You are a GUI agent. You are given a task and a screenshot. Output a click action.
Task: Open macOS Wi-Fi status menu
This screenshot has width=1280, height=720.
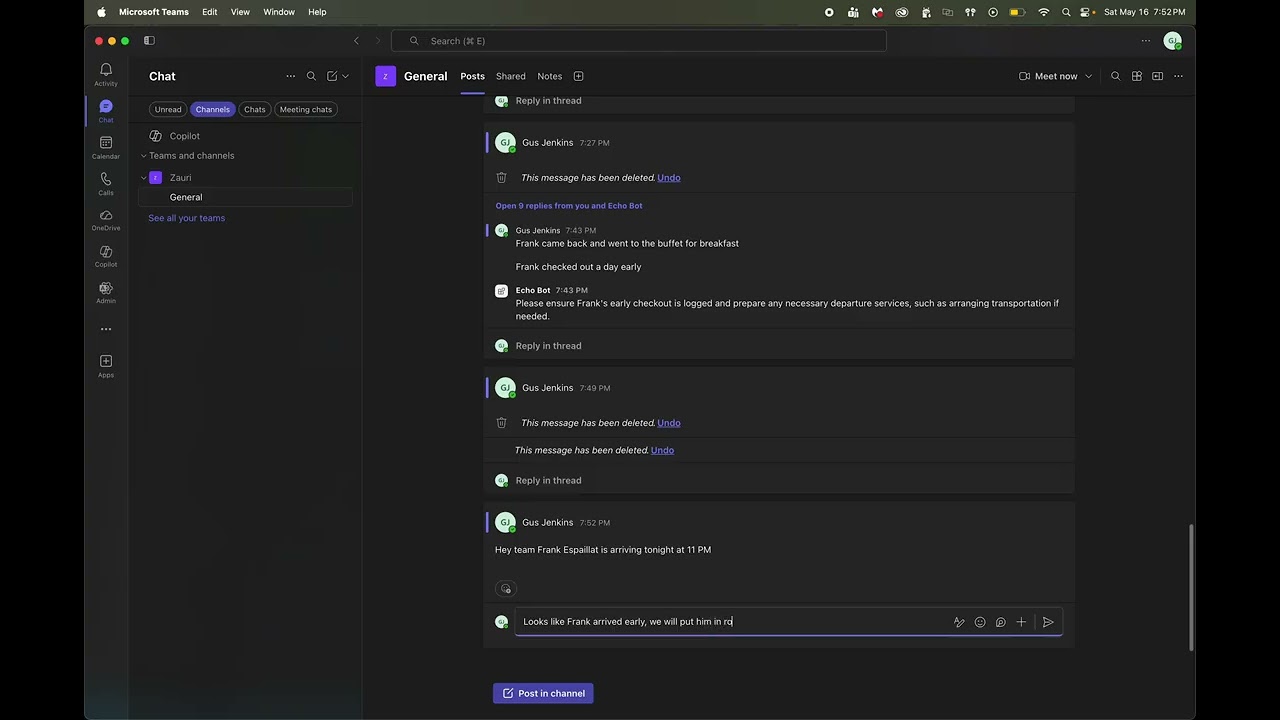1044,12
